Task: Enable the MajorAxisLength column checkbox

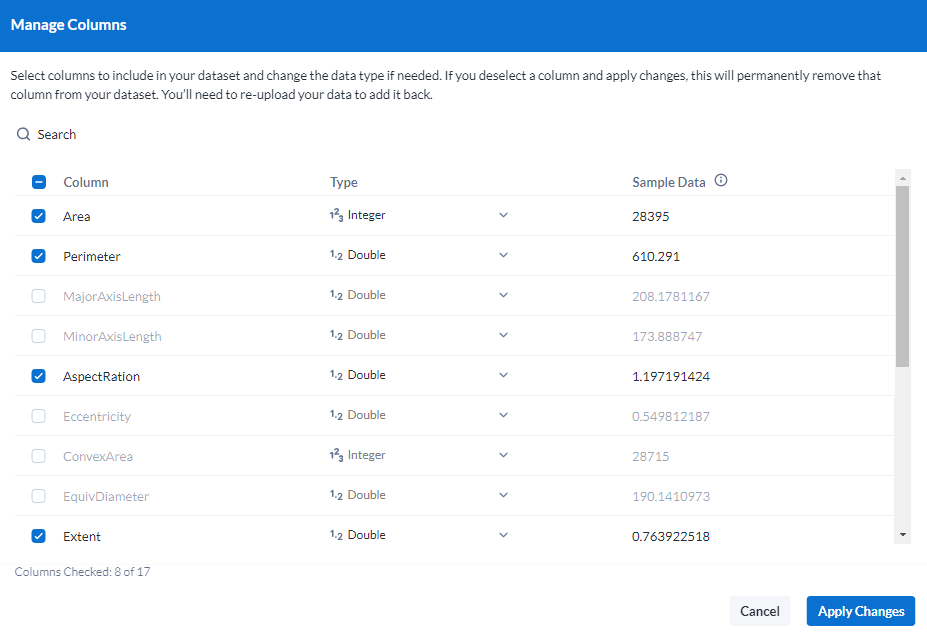Action: point(39,296)
